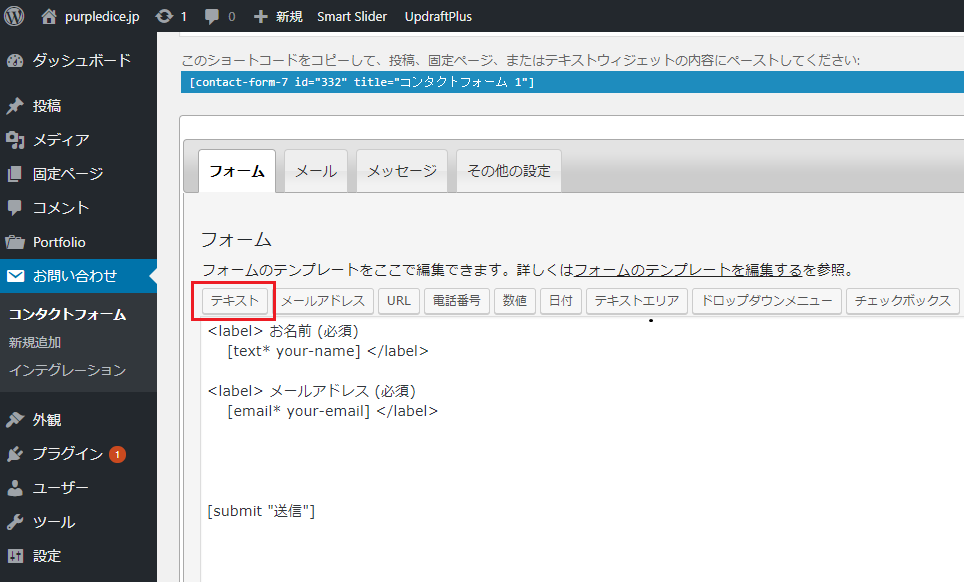The height and width of the screenshot is (582, 964).
Task: Open the Portfolio menu item
Action: click(x=59, y=242)
